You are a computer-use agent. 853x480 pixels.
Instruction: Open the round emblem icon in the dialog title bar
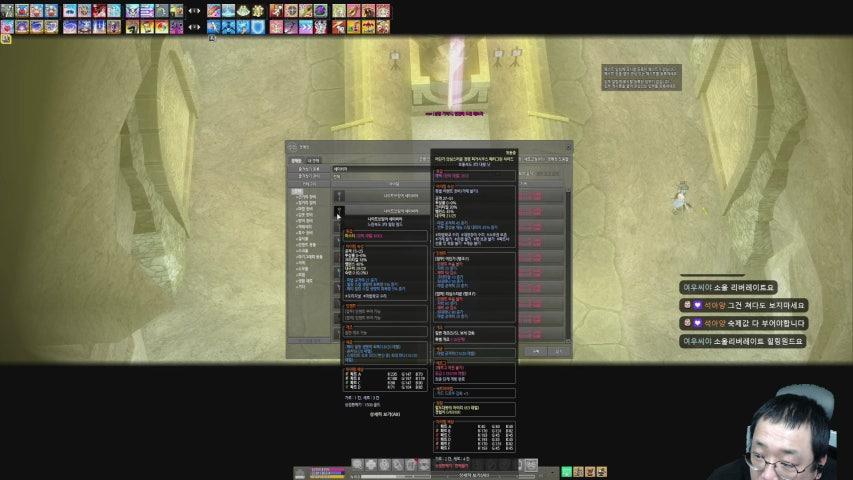(x=293, y=147)
